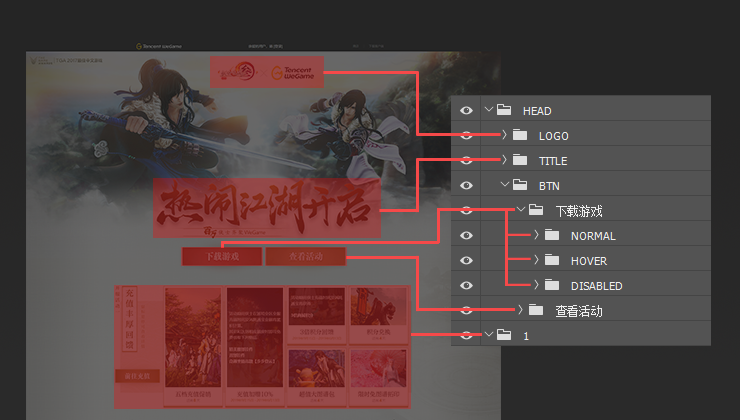
Task: Click the TITLE folder icon
Action: tap(520, 160)
